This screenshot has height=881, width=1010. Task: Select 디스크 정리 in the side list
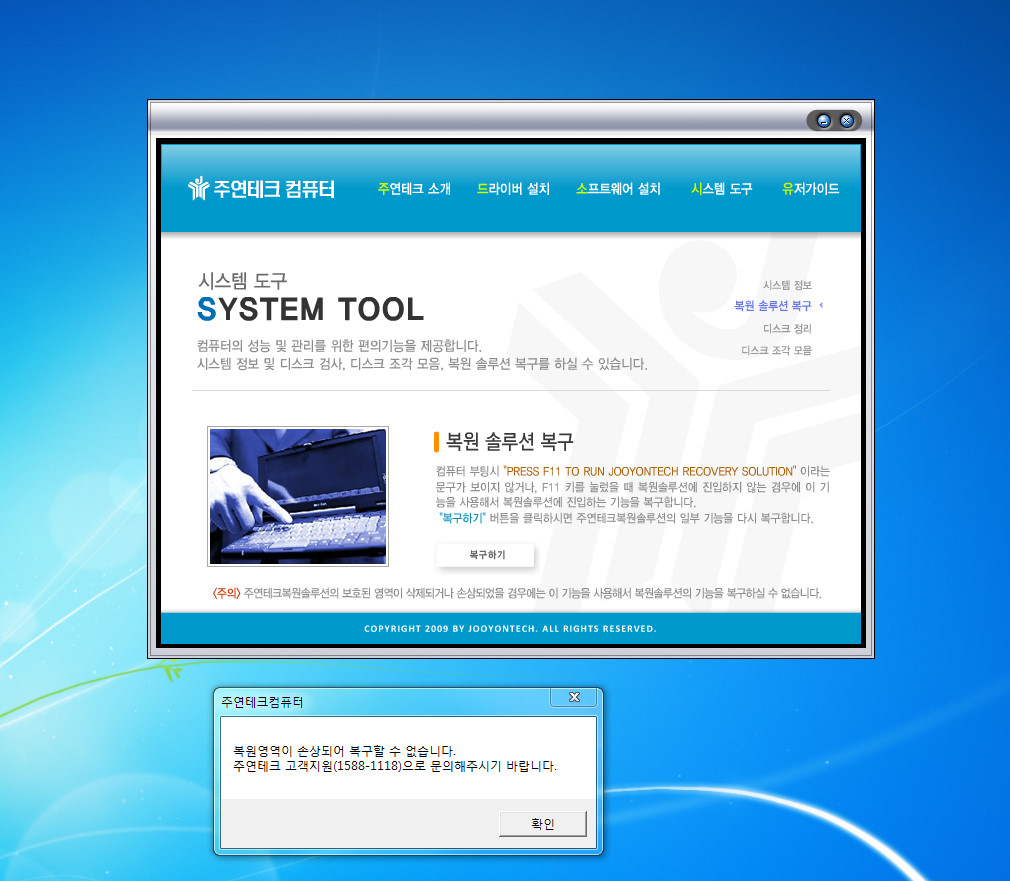pos(787,328)
